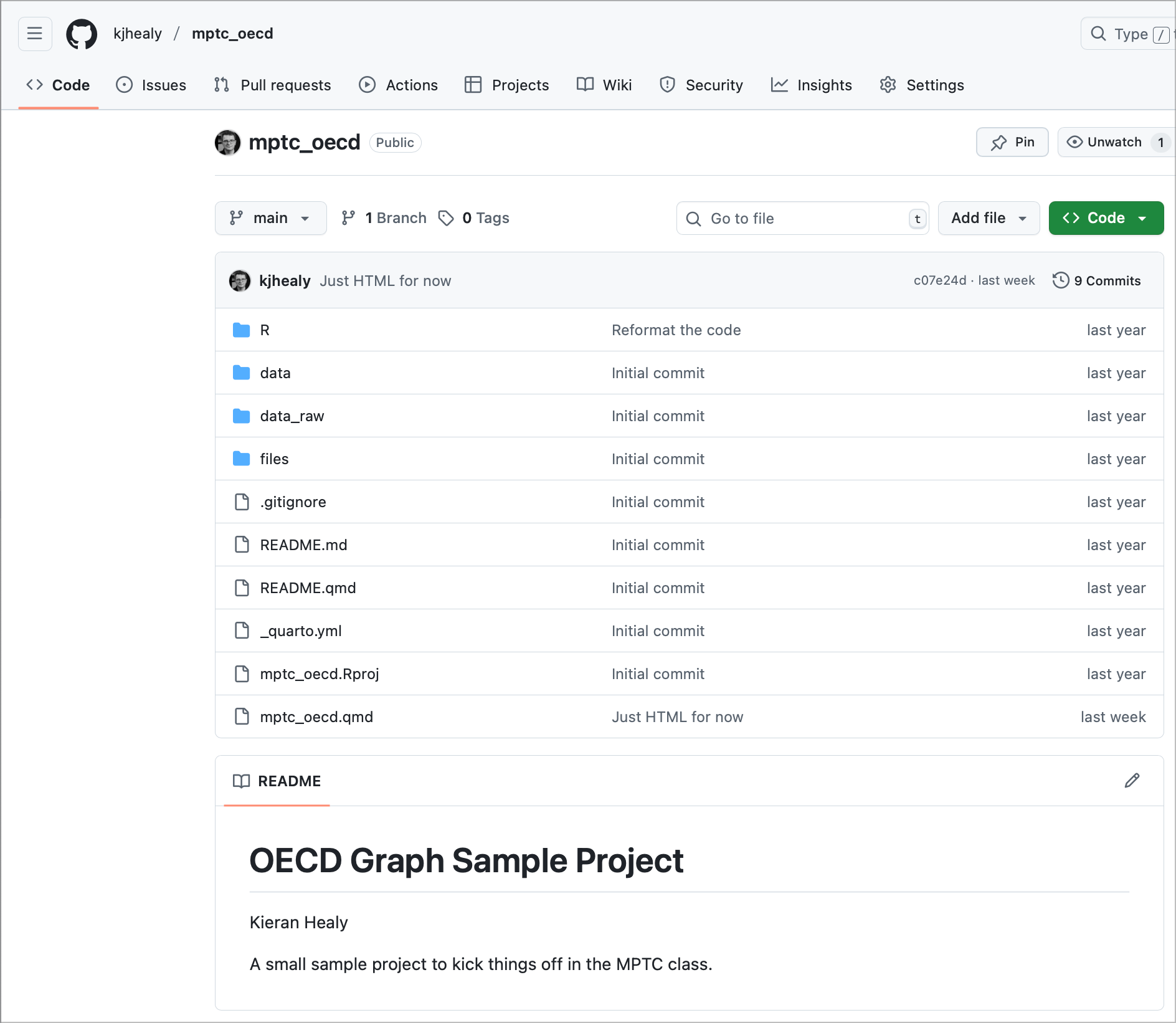Viewport: 1176px width, 1023px height.
Task: Switch to the Issues tab
Action: [x=151, y=85]
